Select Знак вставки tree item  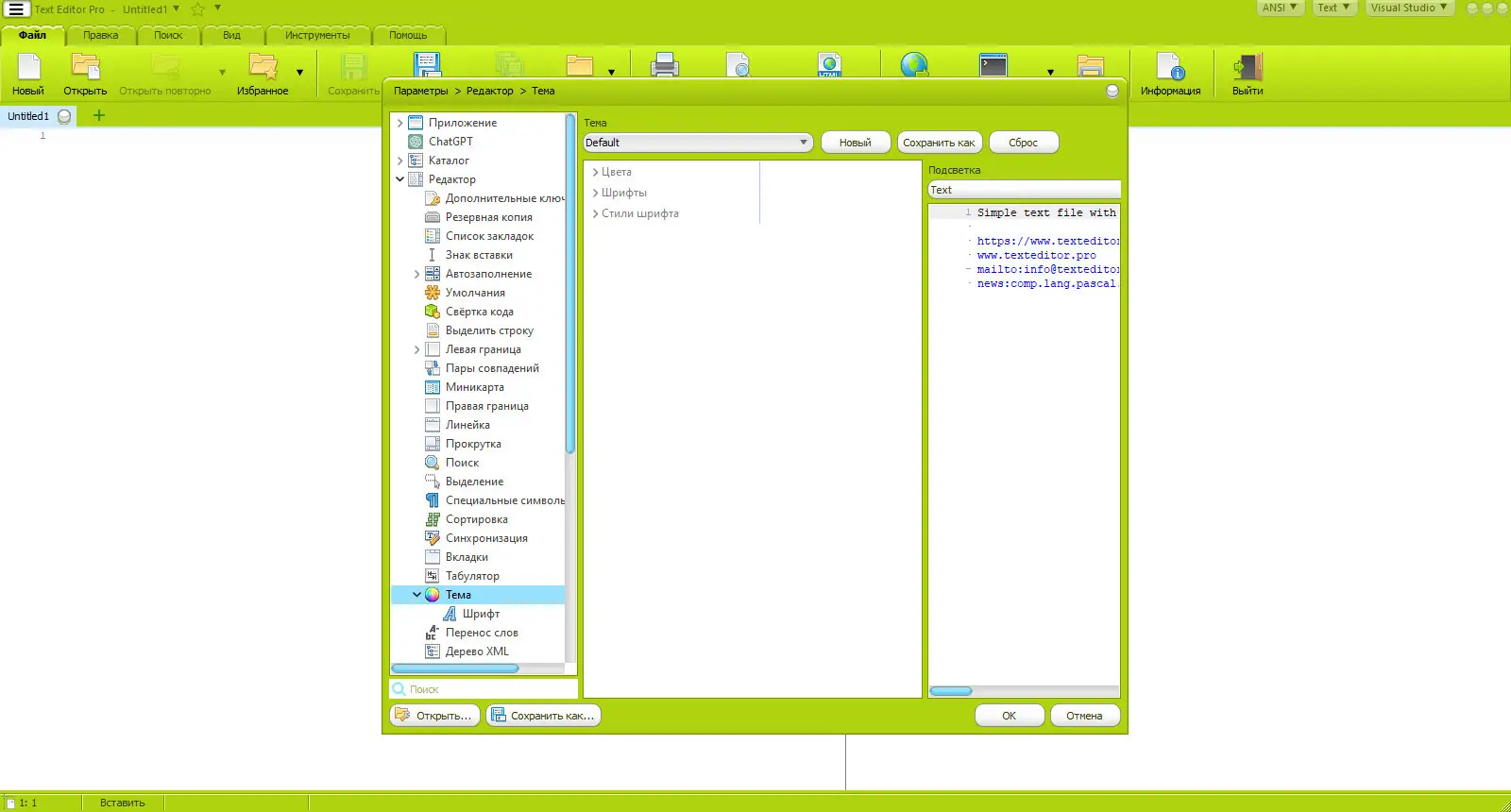click(x=479, y=255)
